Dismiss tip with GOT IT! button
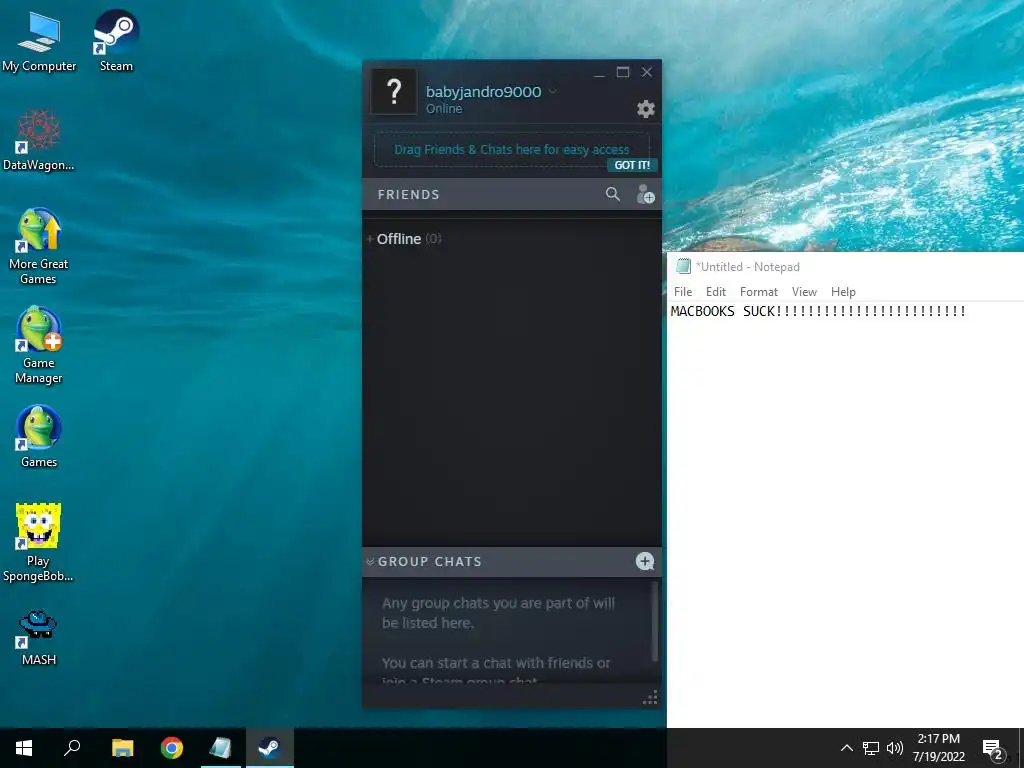This screenshot has height=768, width=1024. click(x=632, y=165)
